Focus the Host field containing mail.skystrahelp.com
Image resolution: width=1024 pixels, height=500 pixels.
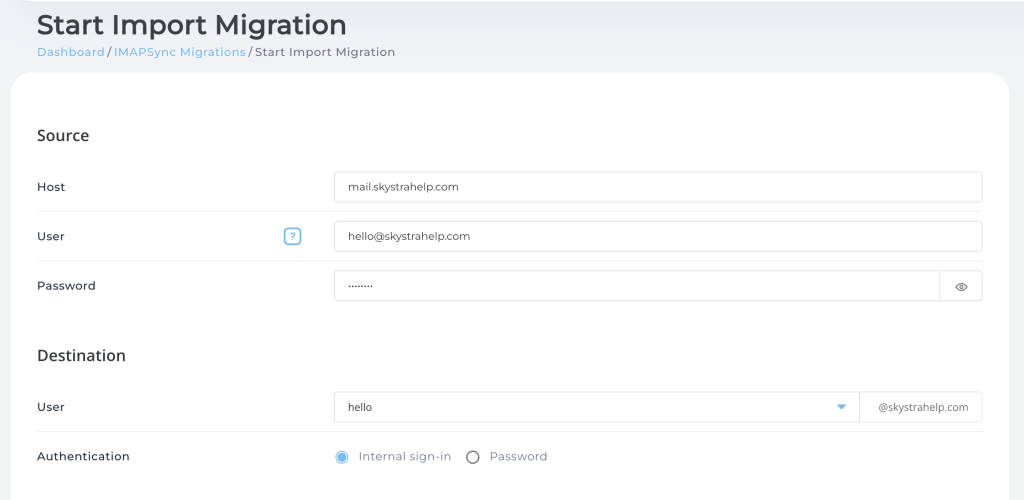[657, 187]
